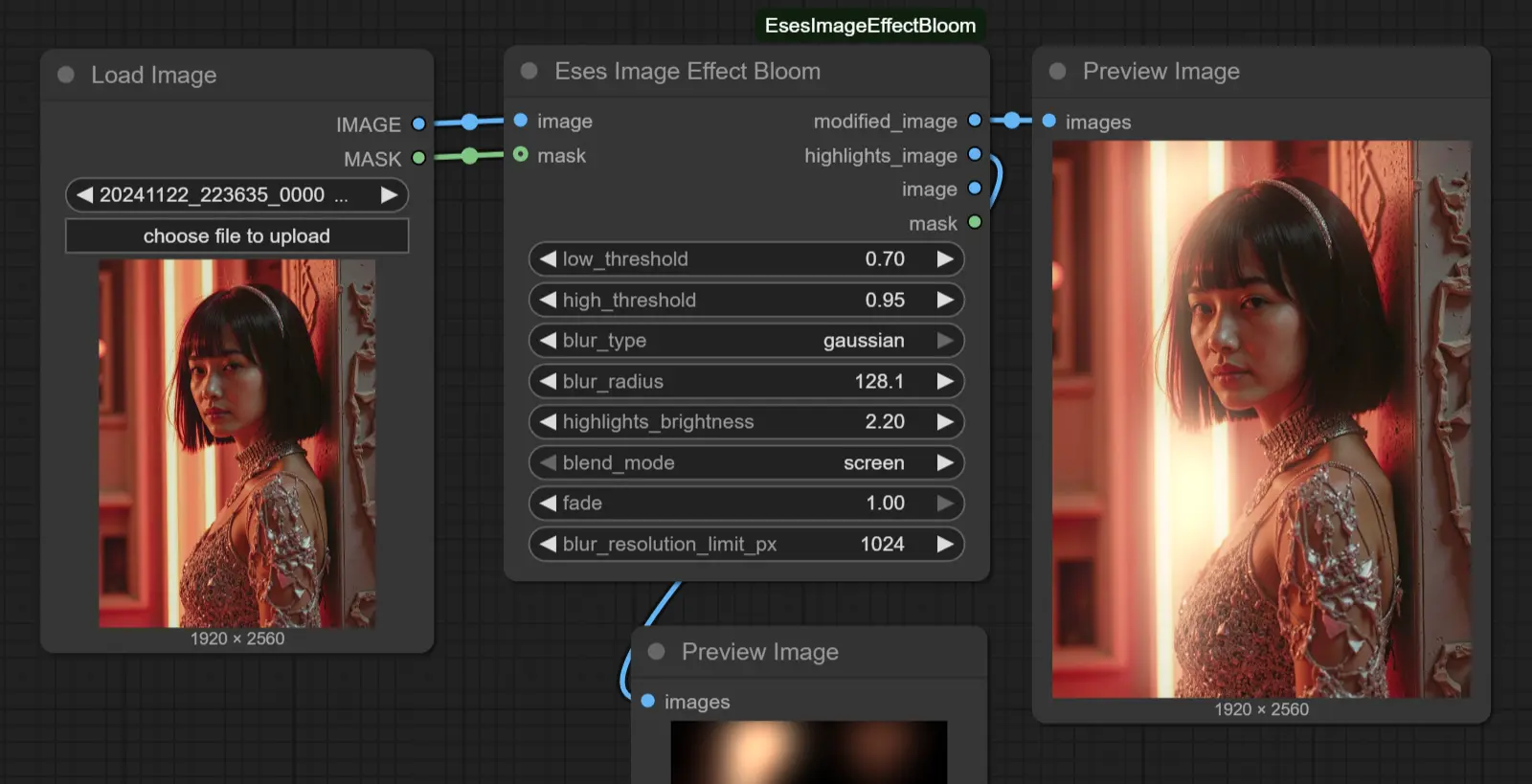The height and width of the screenshot is (784, 1532).
Task: Click the mask output socket on Bloom node
Action: pyautogui.click(x=975, y=222)
